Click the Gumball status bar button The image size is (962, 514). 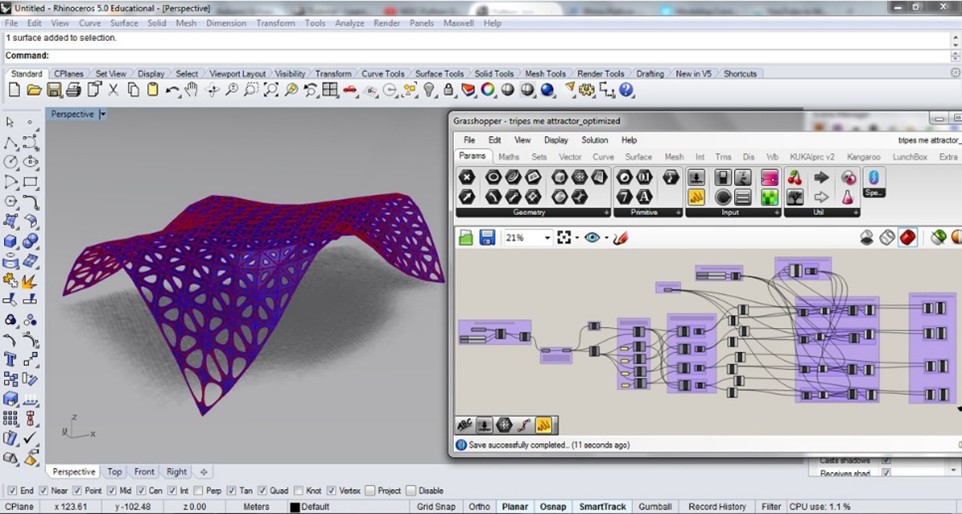pos(655,507)
